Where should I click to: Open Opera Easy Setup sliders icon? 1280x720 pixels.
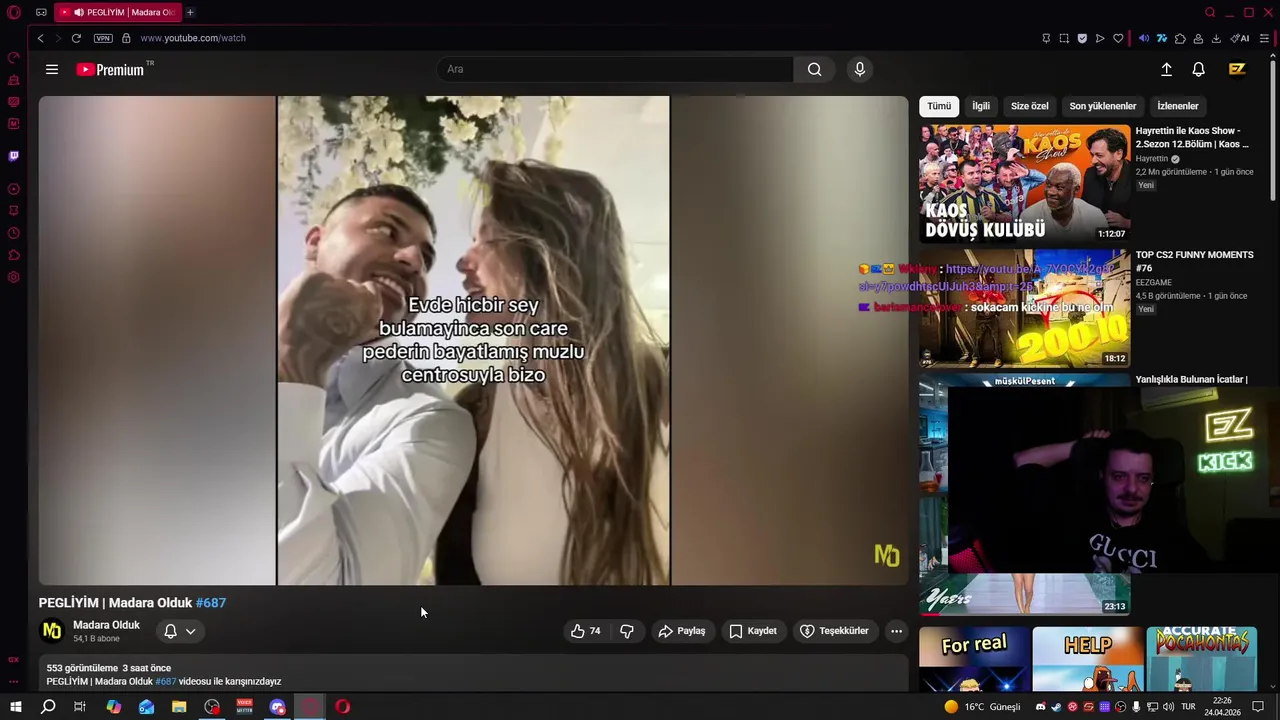click(x=1264, y=38)
